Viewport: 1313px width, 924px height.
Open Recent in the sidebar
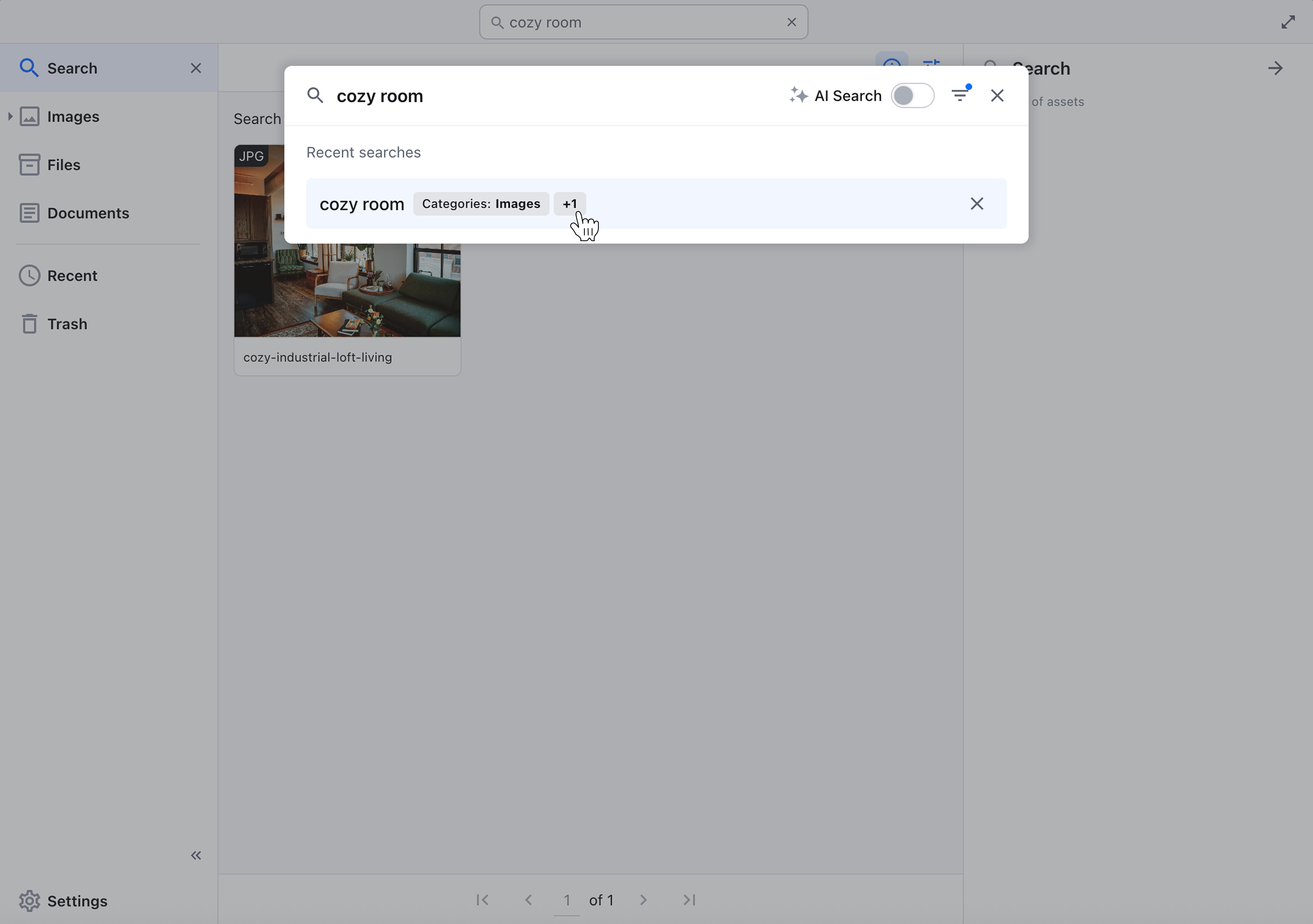[72, 276]
